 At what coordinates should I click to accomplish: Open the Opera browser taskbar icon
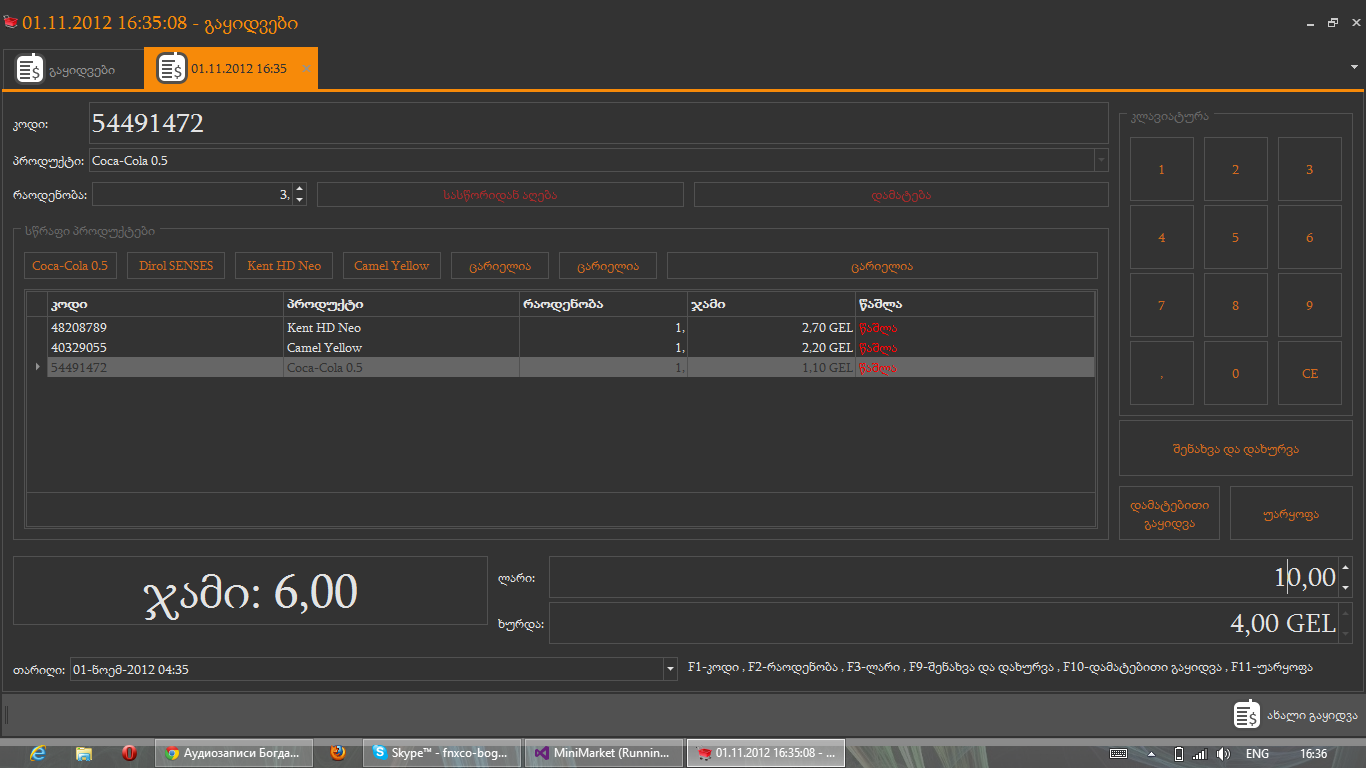point(129,753)
